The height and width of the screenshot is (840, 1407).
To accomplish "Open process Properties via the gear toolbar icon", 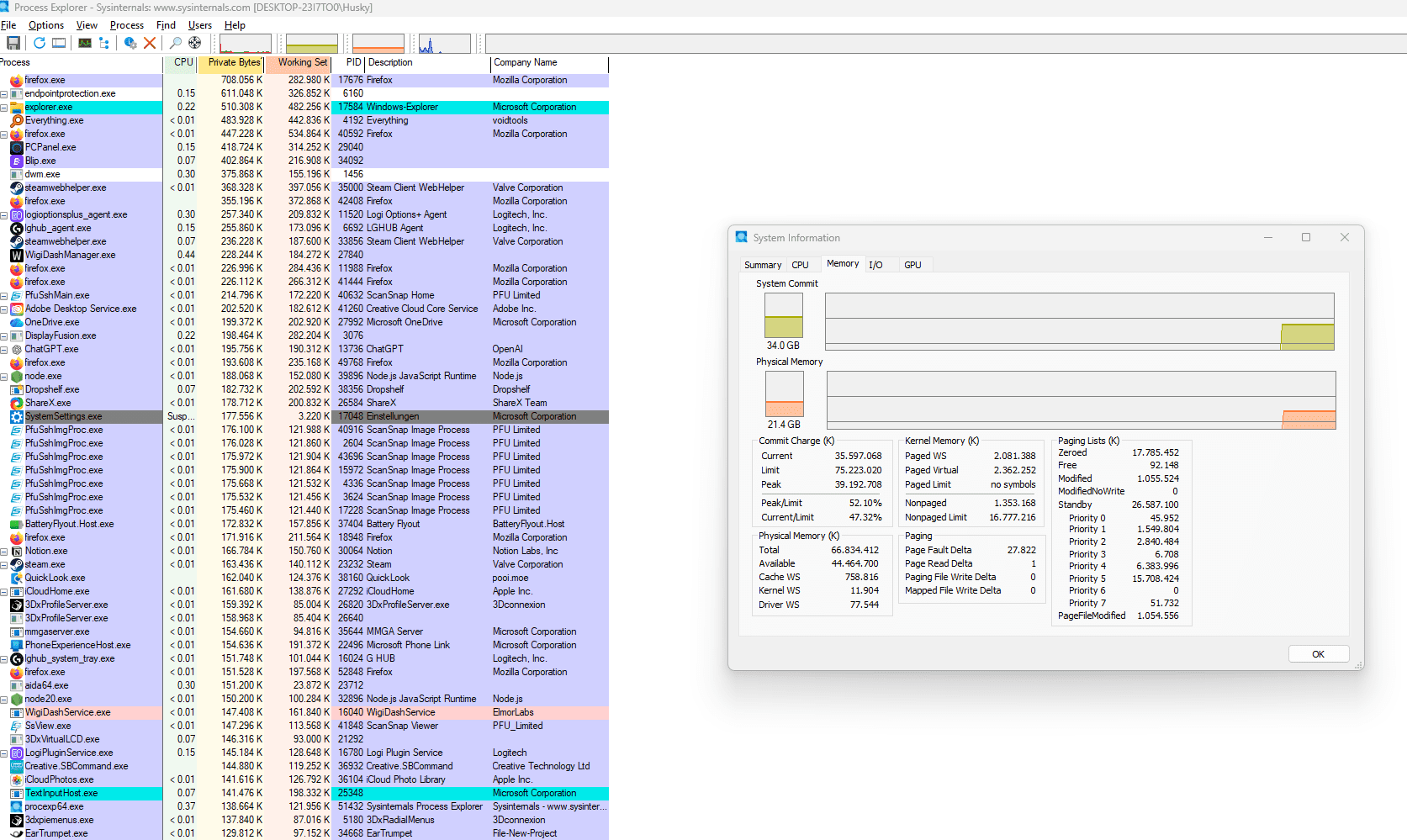I will point(130,43).
